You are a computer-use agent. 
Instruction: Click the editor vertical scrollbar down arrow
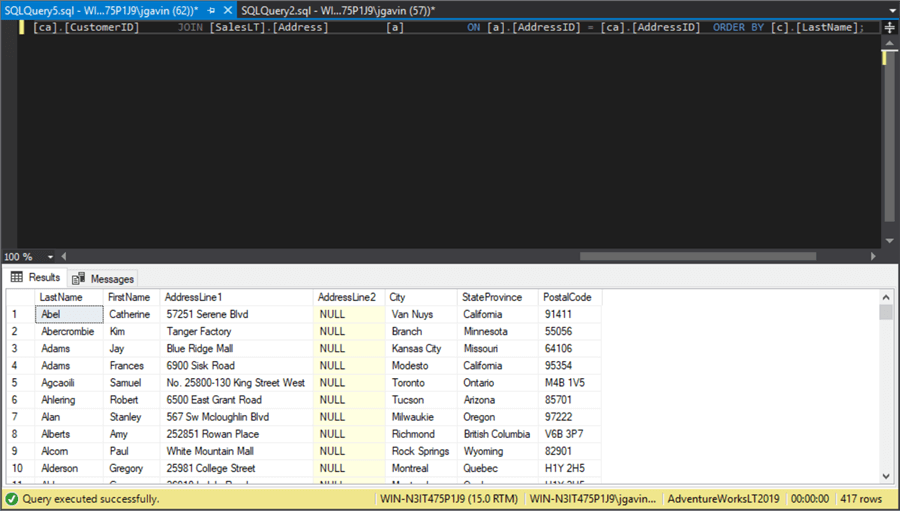tap(890, 241)
